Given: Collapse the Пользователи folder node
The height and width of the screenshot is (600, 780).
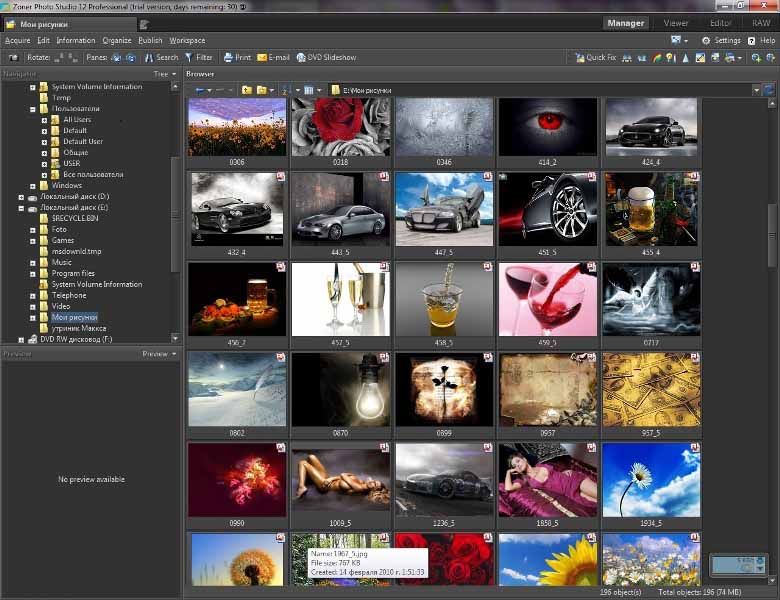Looking at the screenshot, I should pyautogui.click(x=32, y=108).
